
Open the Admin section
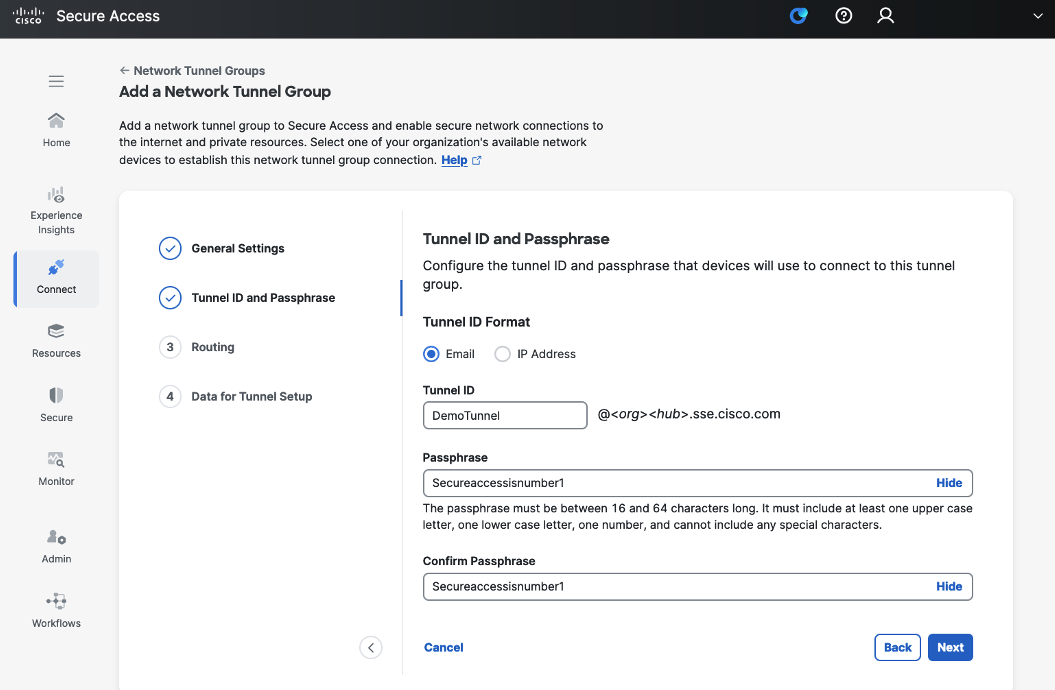click(57, 546)
